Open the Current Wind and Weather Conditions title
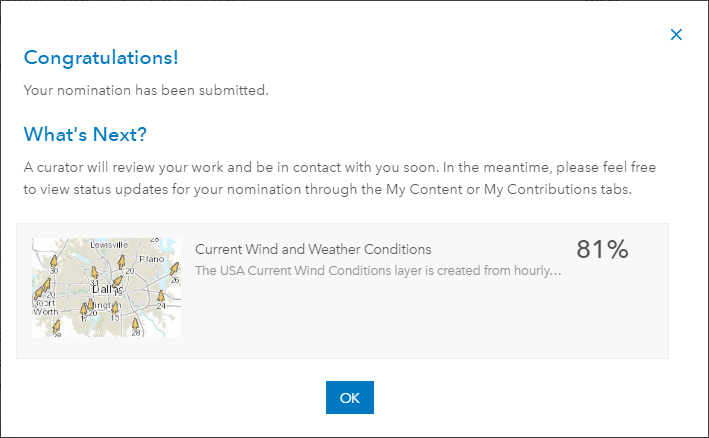709x438 pixels. click(313, 249)
